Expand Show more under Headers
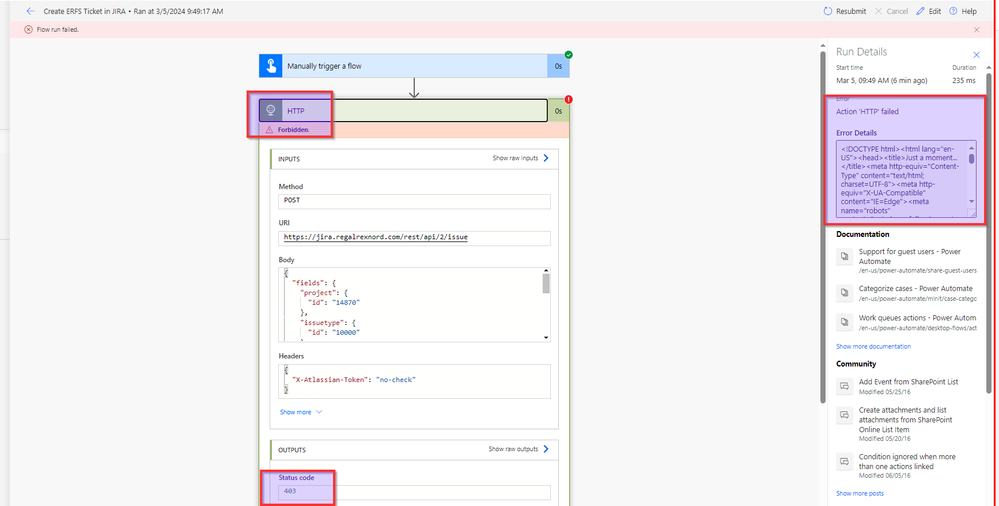 pos(301,412)
